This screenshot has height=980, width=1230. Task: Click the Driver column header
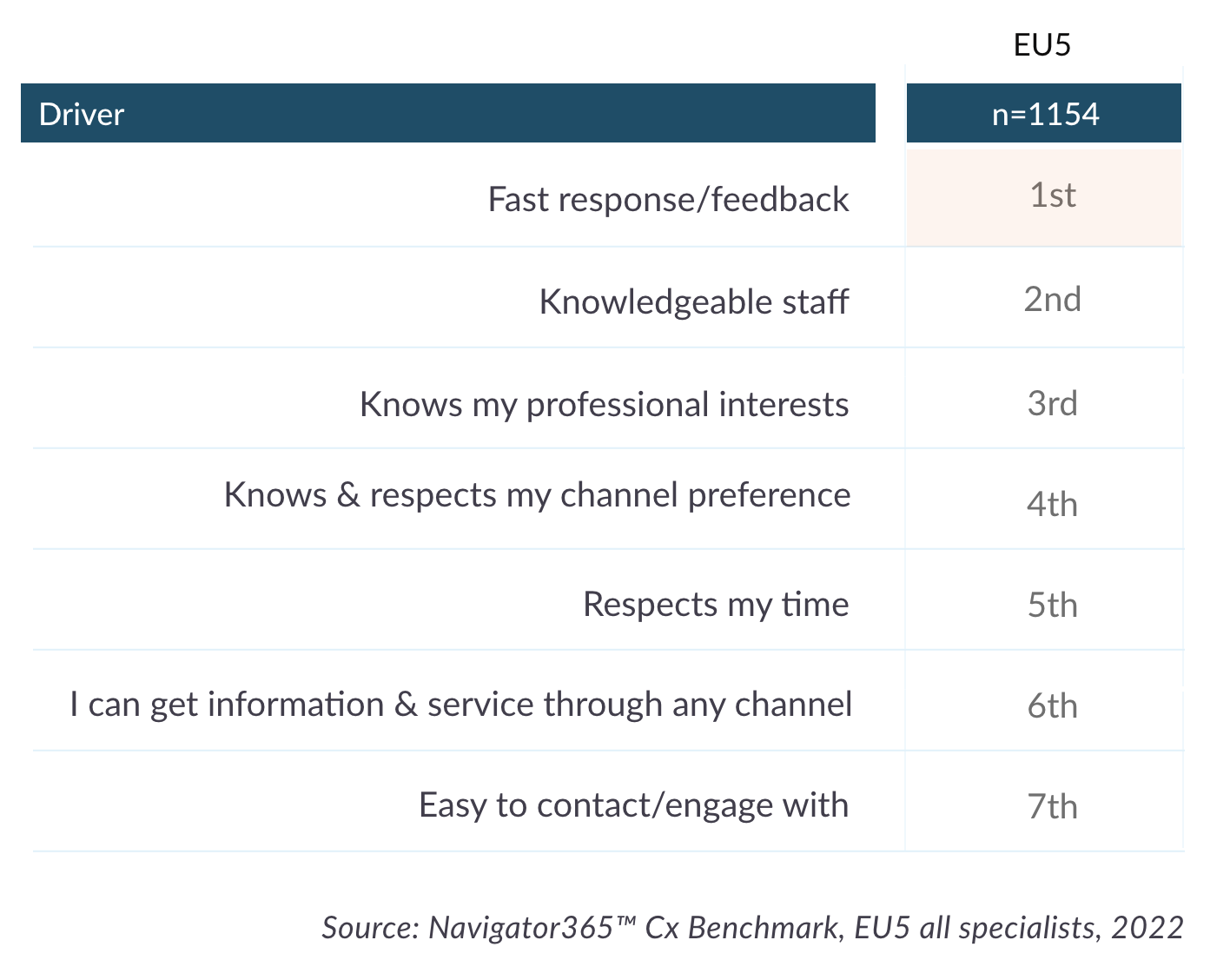pos(447,113)
